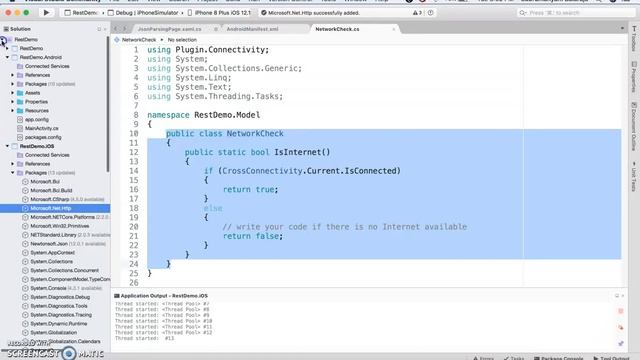This screenshot has width=640, height=360.
Task: Collapse the RestDemo.iOS project node
Action: point(7,146)
